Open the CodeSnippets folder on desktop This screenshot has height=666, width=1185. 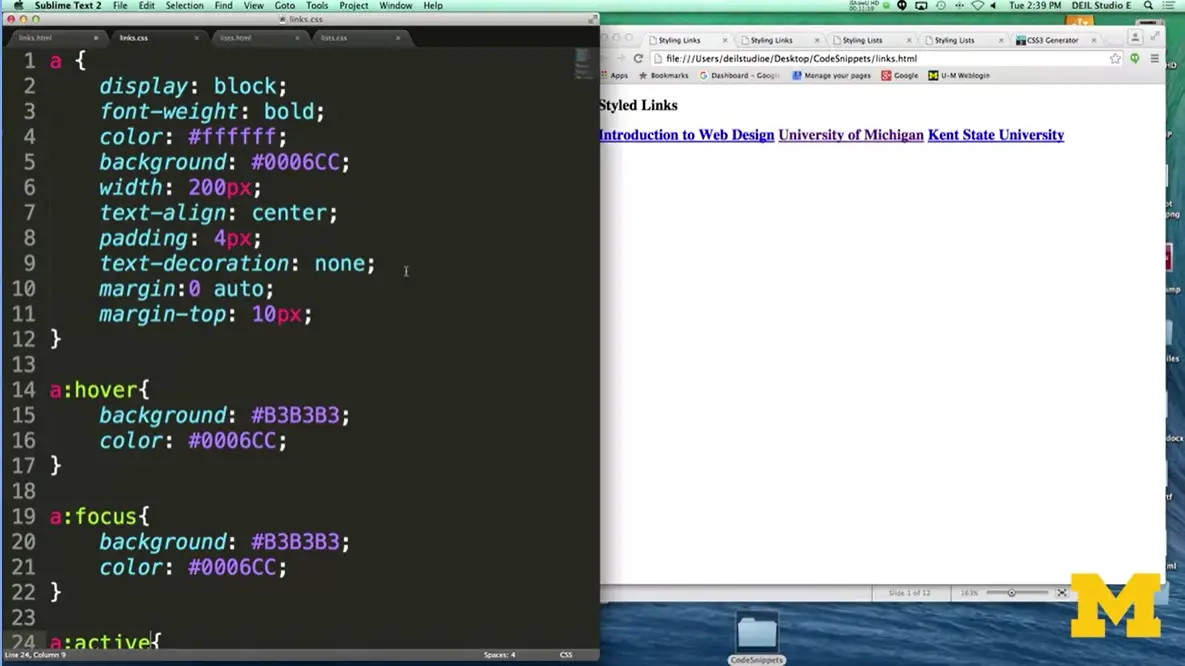(x=757, y=634)
